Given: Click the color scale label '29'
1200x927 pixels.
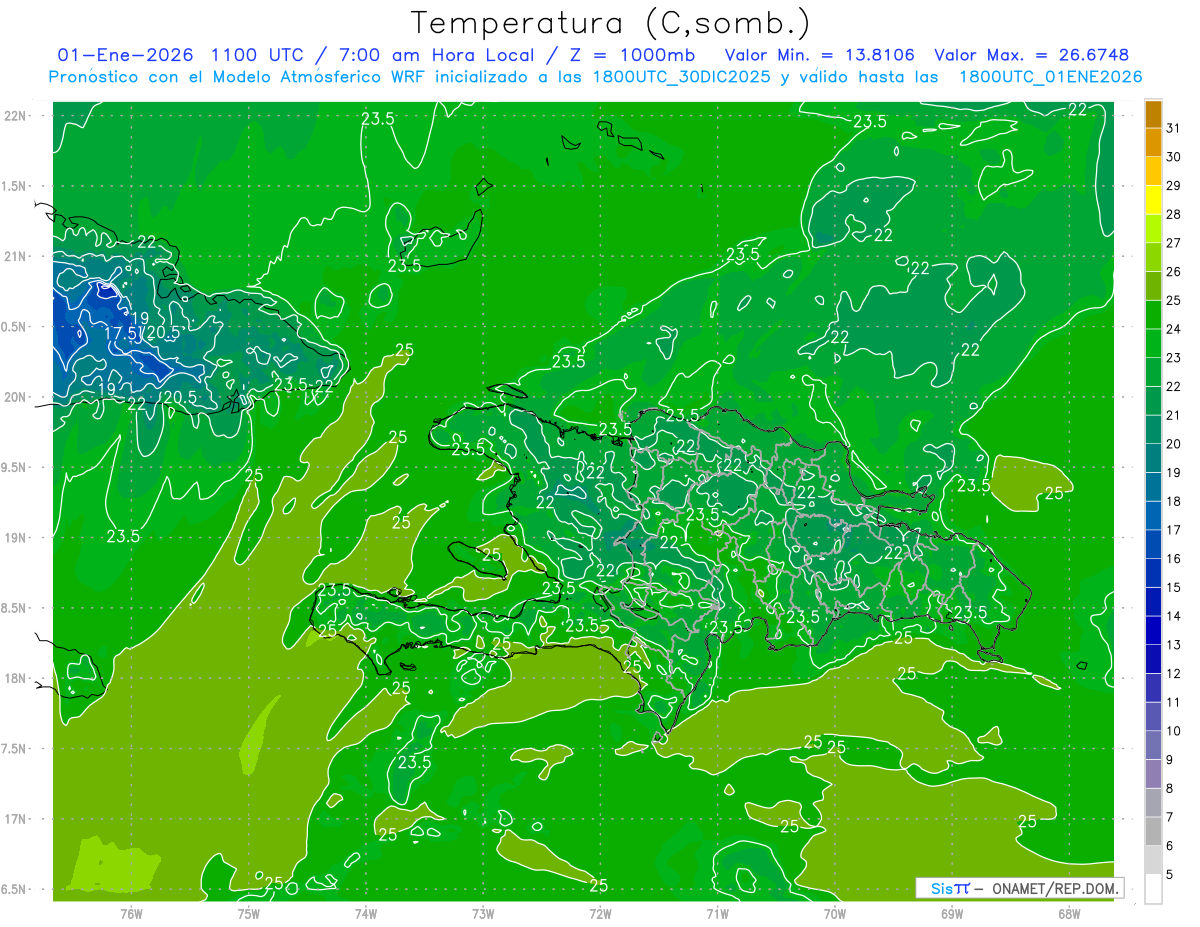Looking at the screenshot, I should (x=1174, y=185).
